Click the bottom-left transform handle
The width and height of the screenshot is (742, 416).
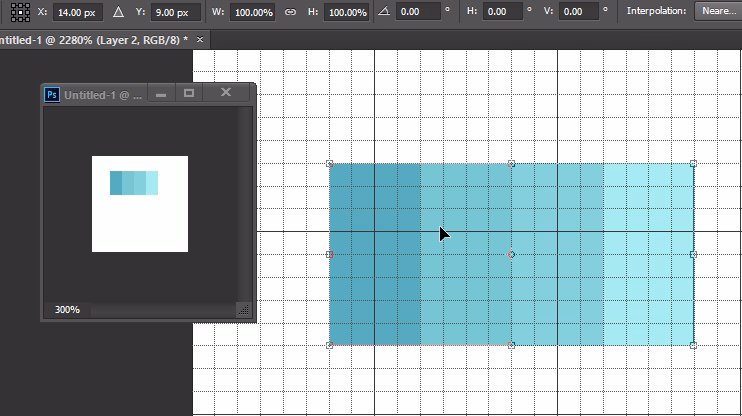pyautogui.click(x=330, y=345)
